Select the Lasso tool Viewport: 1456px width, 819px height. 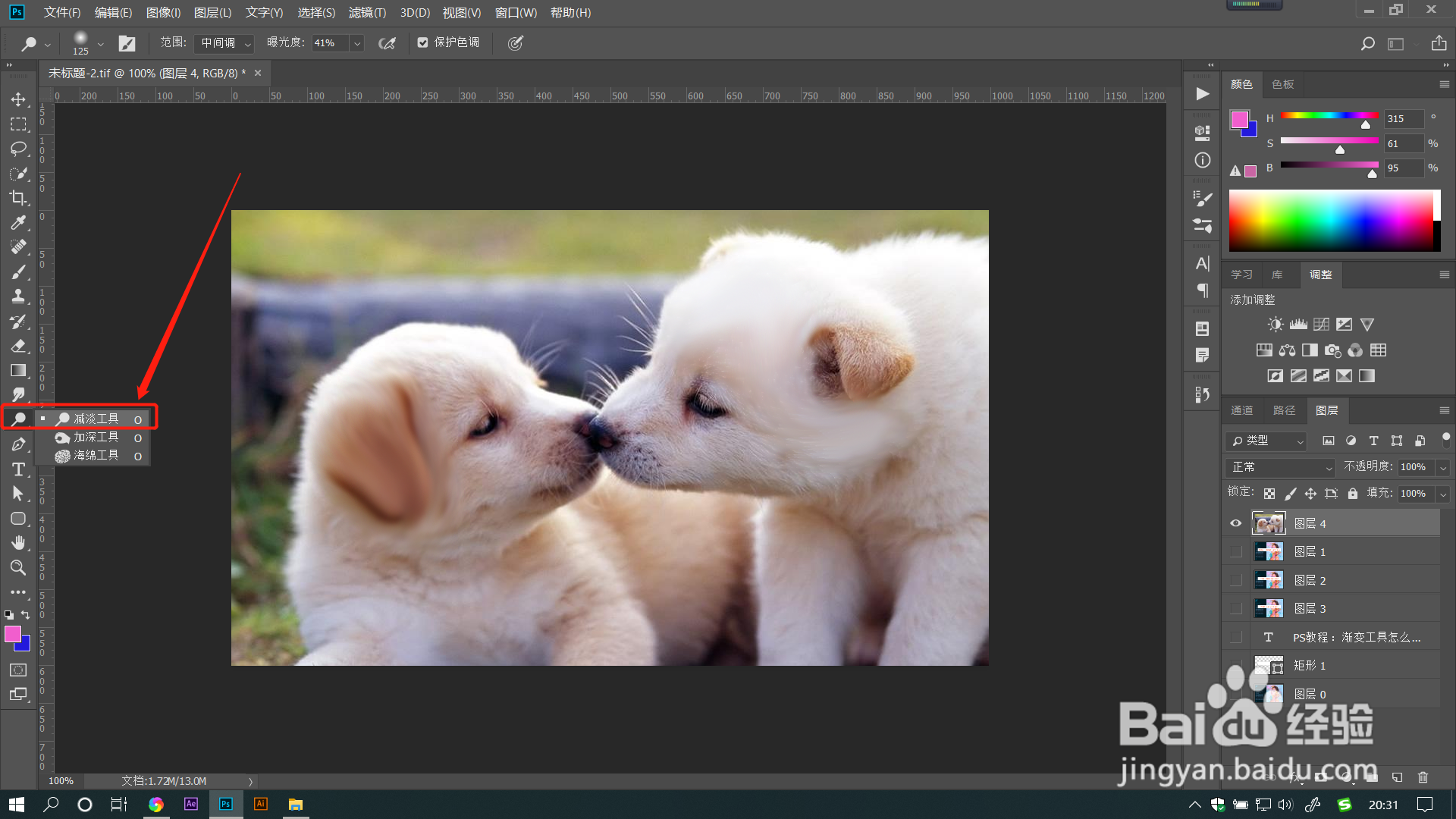[18, 149]
